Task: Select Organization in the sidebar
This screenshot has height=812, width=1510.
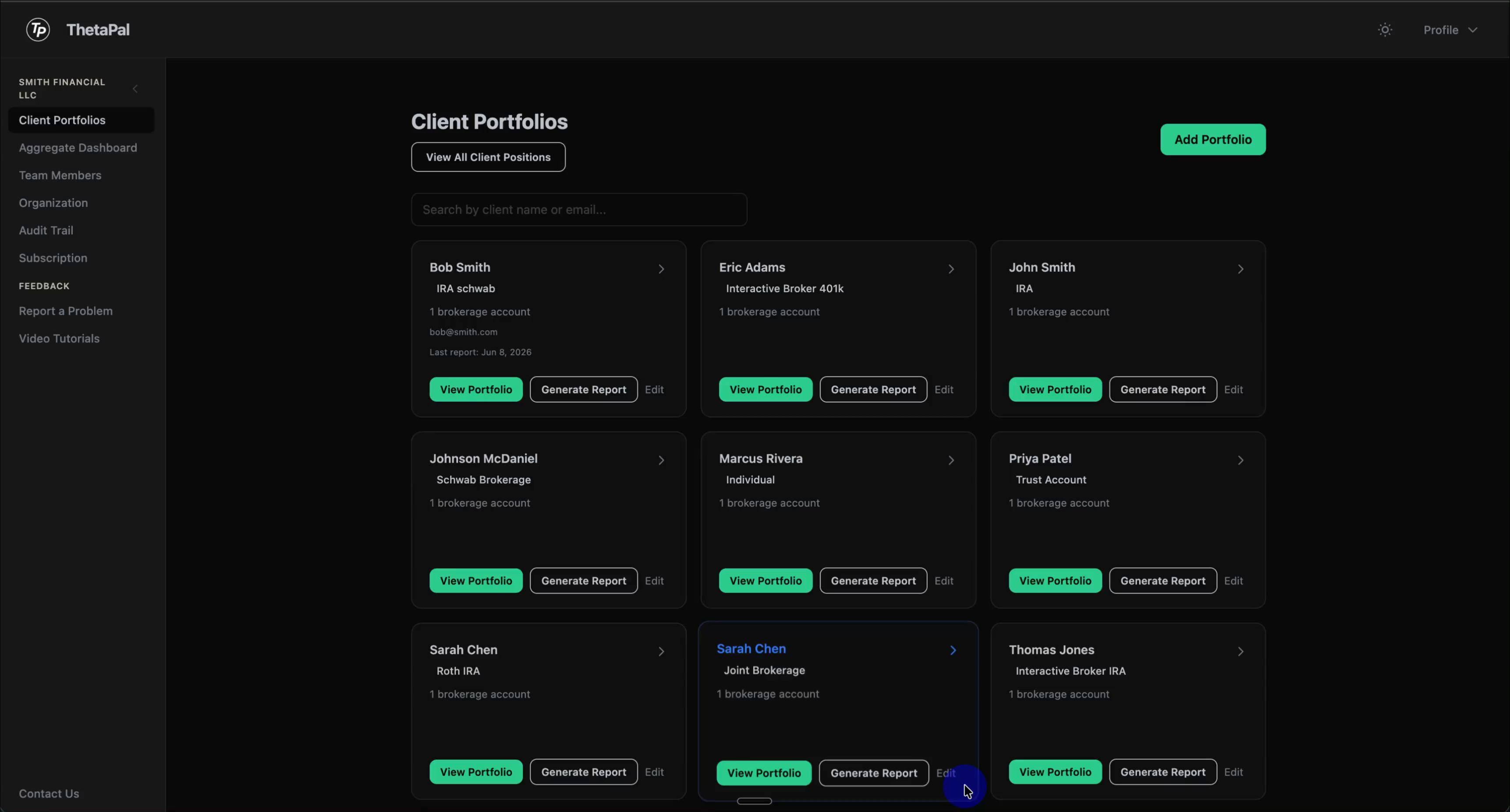Action: click(x=53, y=203)
